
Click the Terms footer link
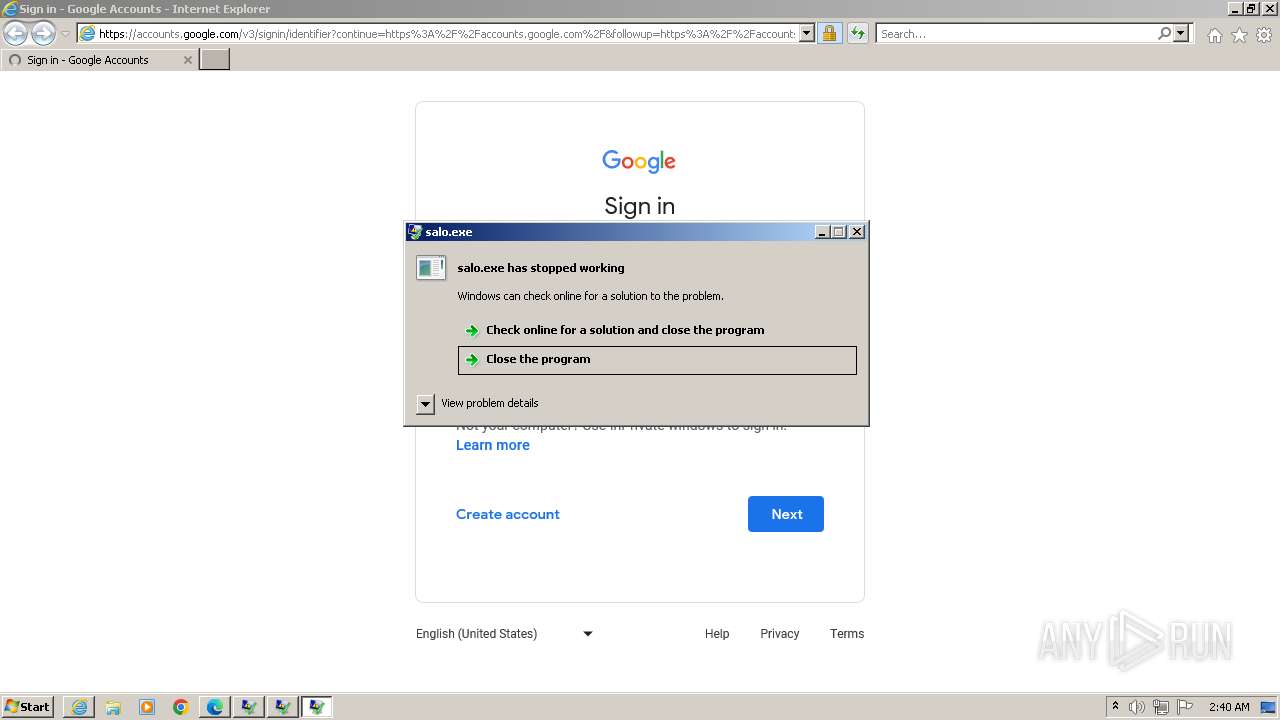pos(847,634)
